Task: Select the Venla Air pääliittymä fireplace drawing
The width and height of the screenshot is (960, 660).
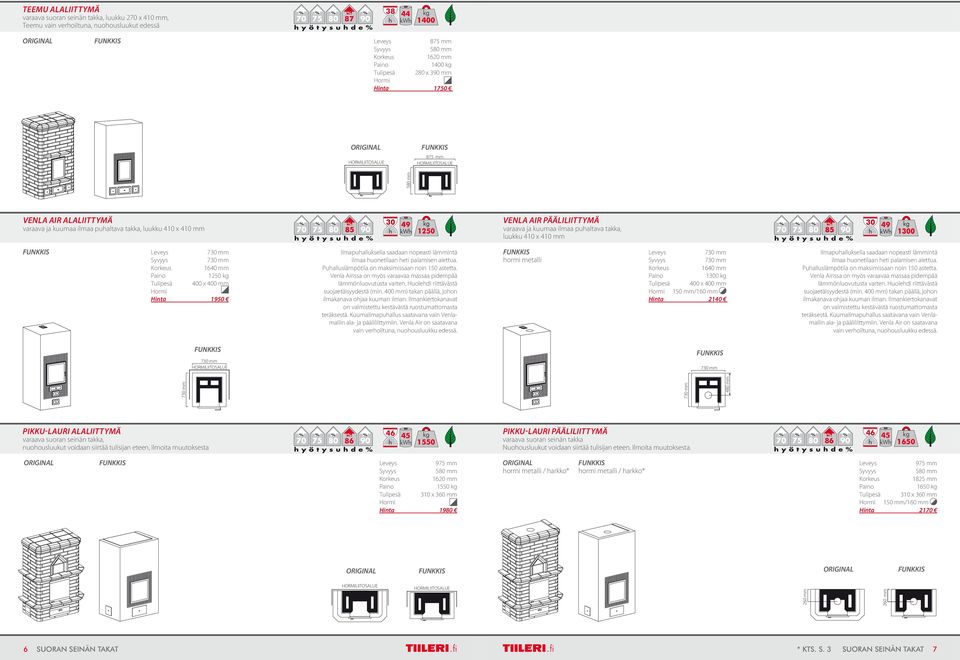Action: click(x=527, y=366)
